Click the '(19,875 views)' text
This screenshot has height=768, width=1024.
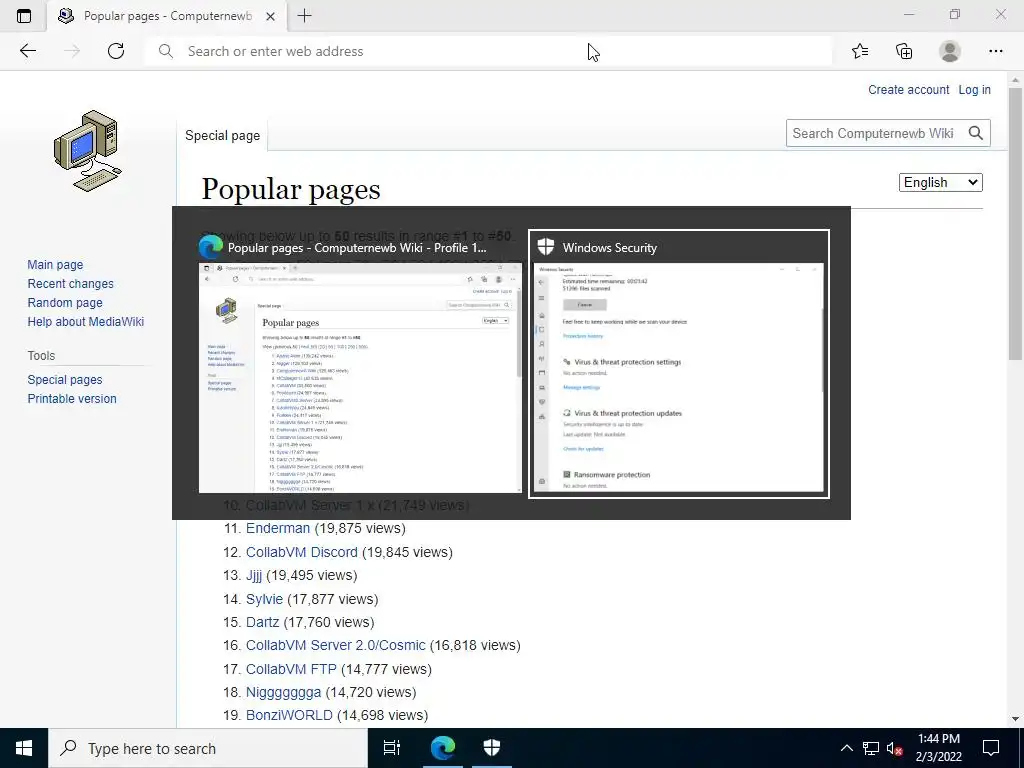tap(360, 528)
